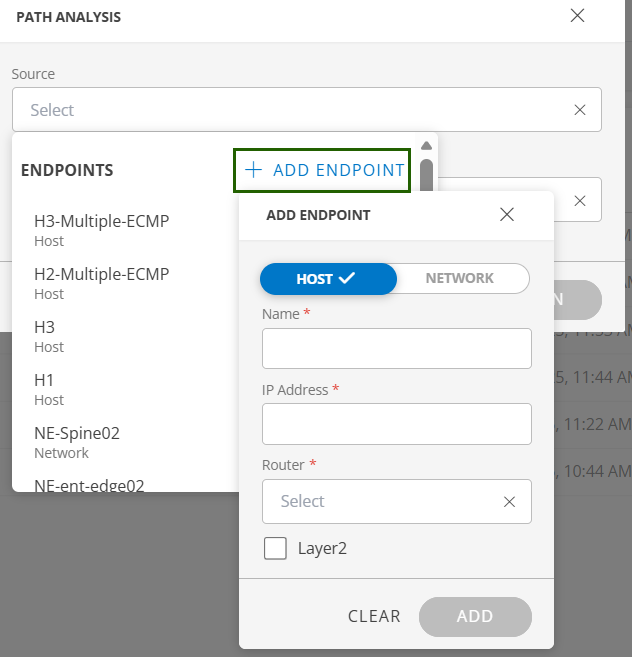
Task: Close the Add Endpoint popup
Action: pos(507,214)
